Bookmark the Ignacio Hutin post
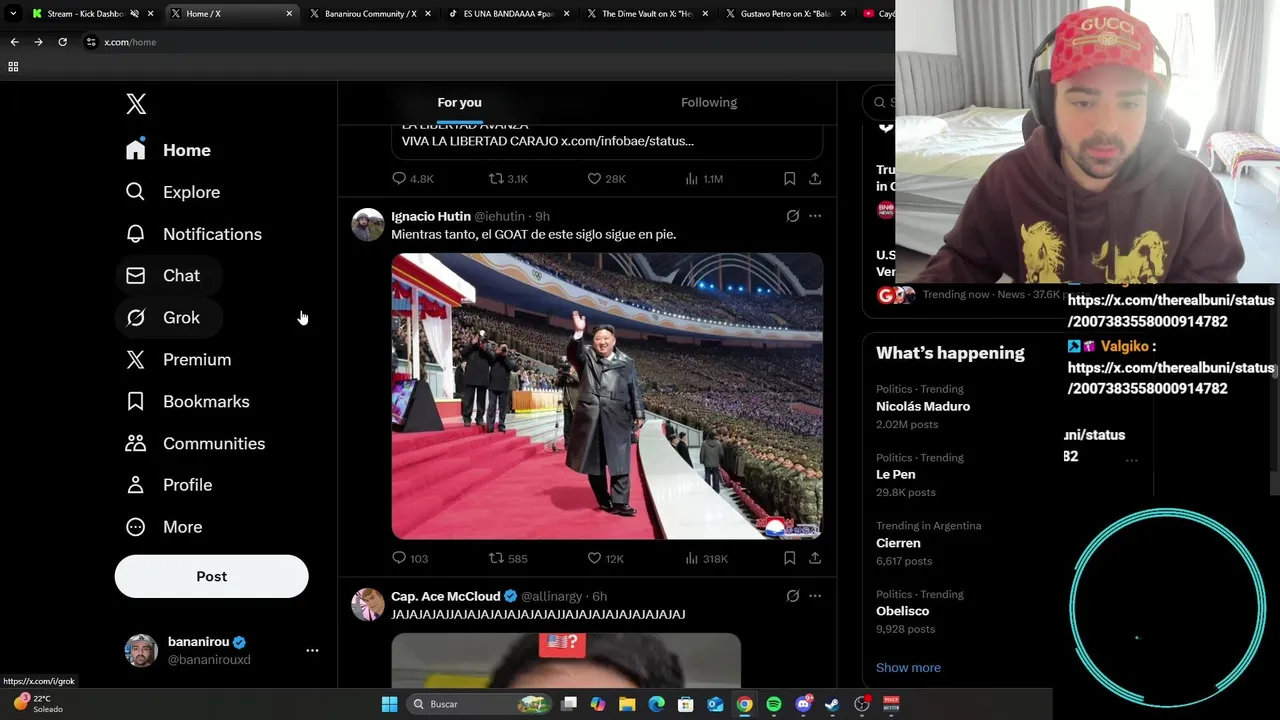The height and width of the screenshot is (720, 1280). coord(789,558)
